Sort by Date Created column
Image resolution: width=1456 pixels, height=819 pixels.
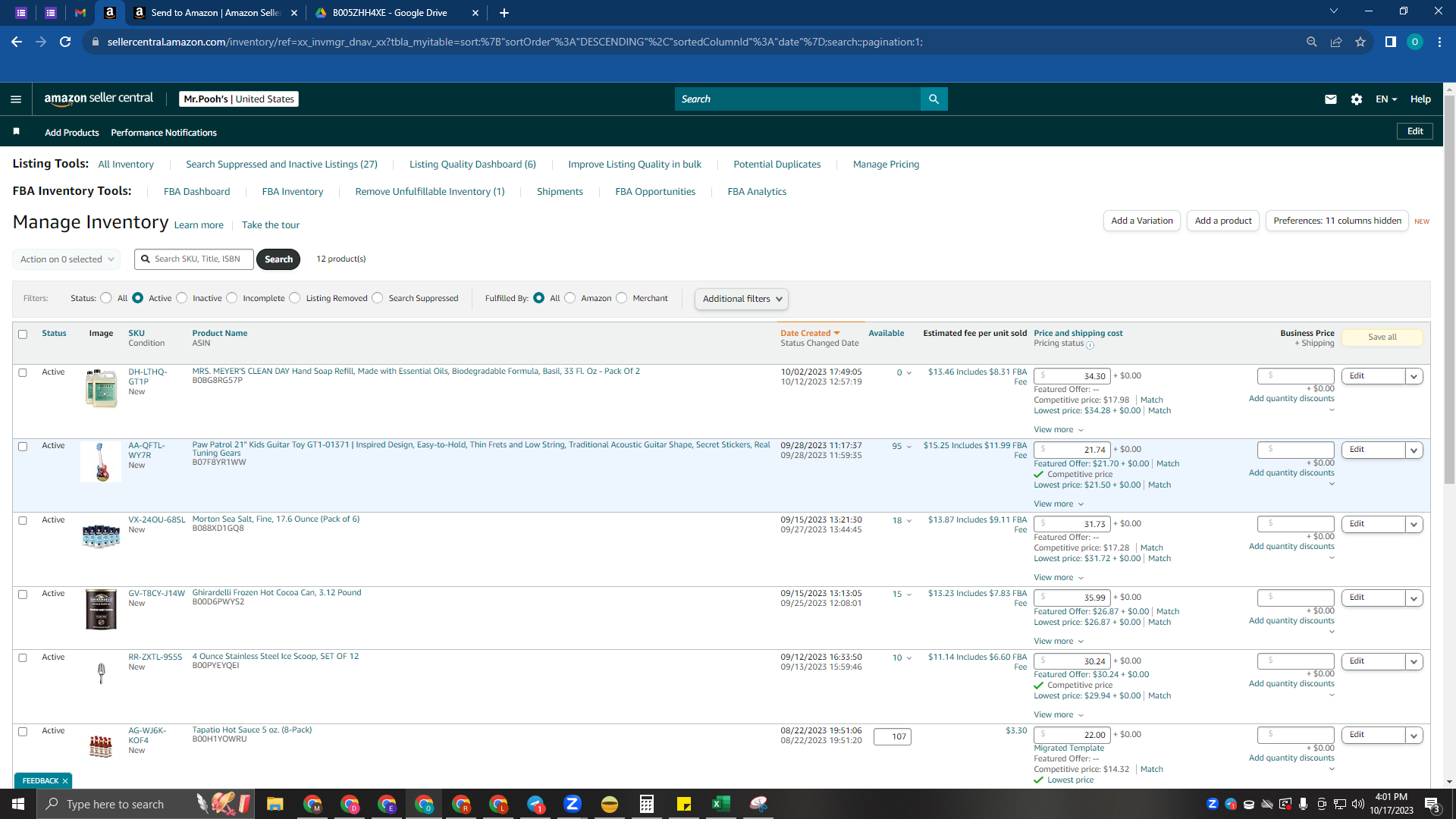pos(810,333)
